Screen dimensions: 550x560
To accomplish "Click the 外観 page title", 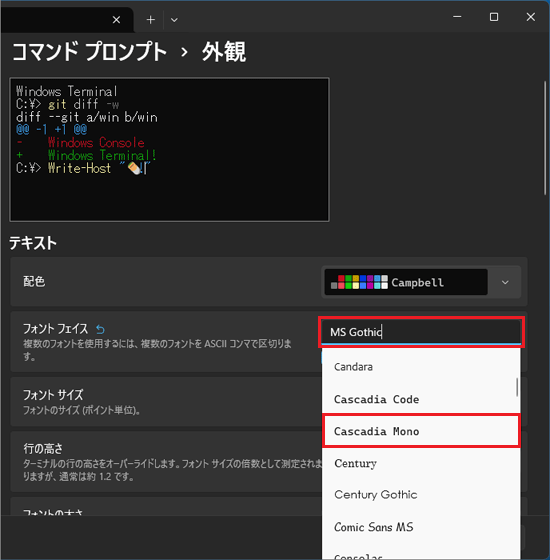I will 224,52.
